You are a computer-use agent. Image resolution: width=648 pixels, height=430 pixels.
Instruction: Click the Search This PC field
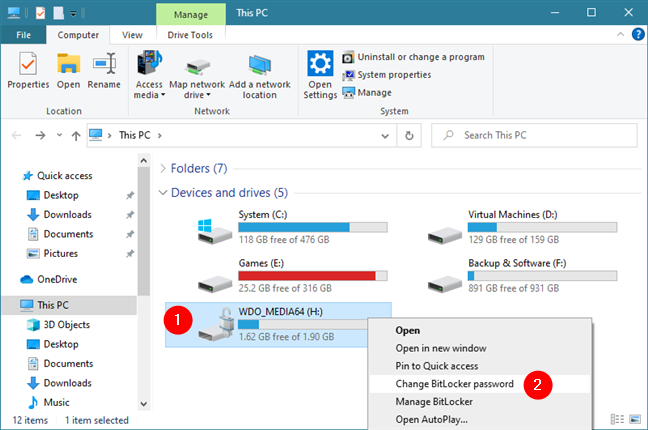(x=534, y=135)
